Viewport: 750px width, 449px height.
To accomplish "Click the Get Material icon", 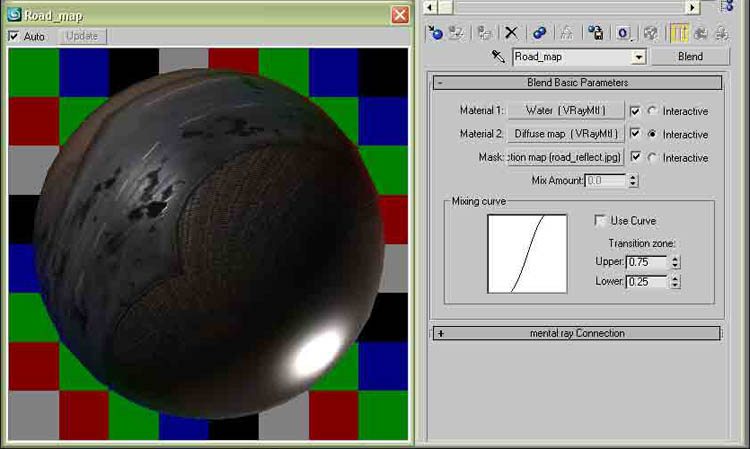I will tap(435, 33).
